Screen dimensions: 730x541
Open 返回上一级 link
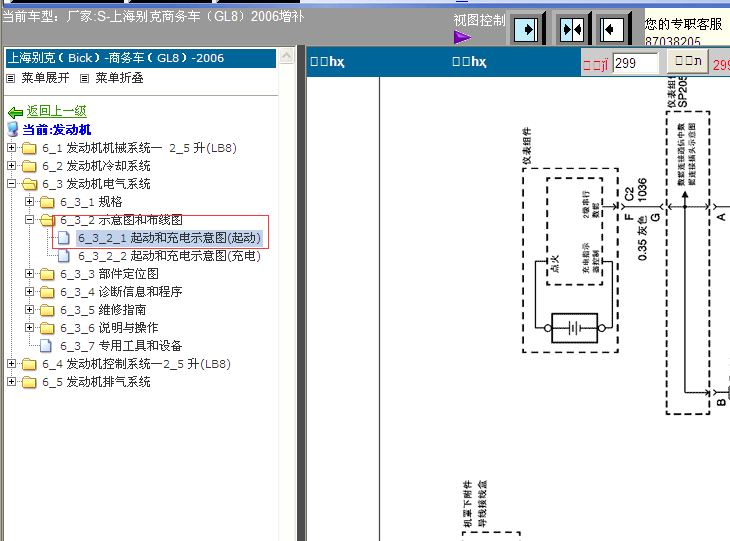coord(56,111)
